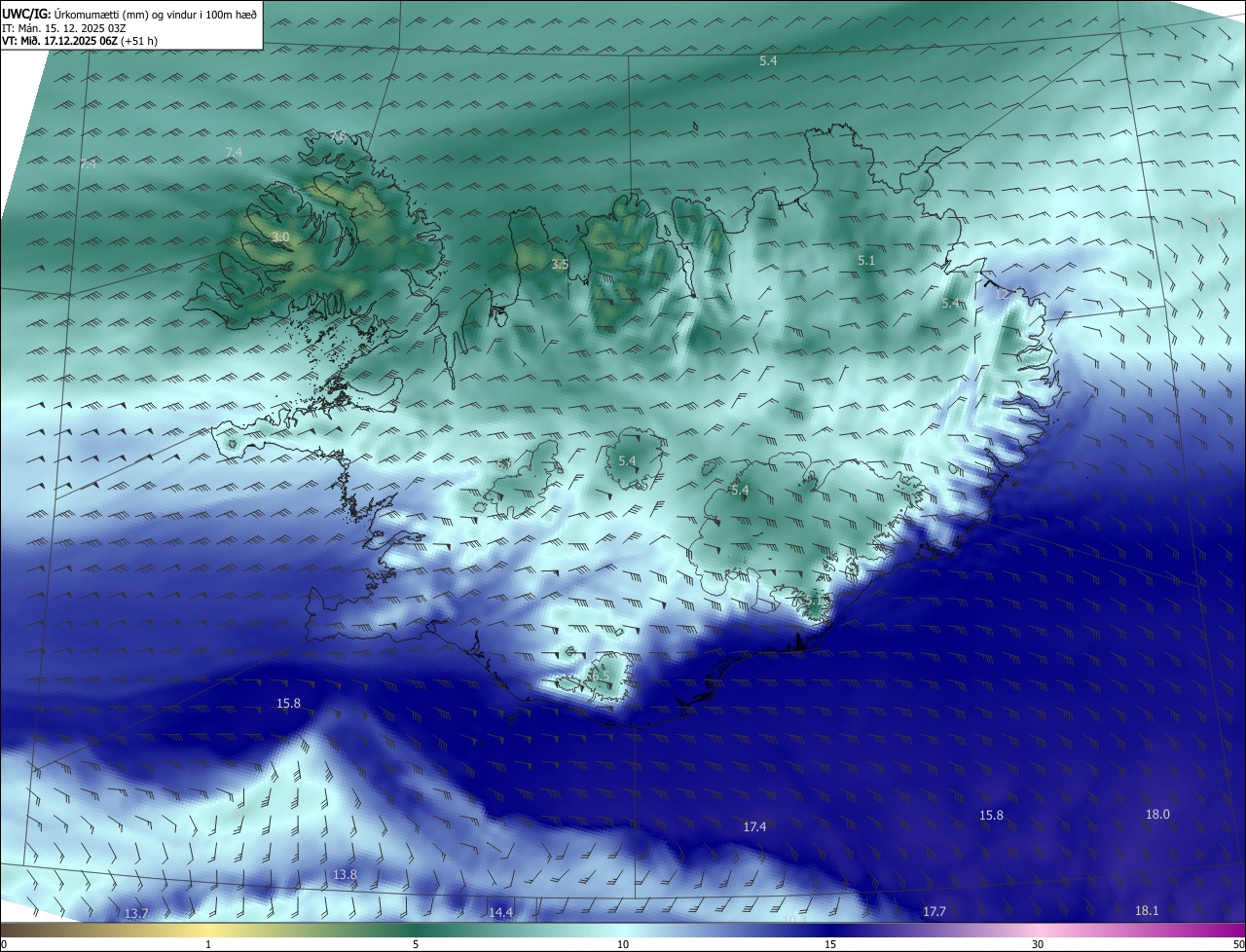Click the 13.8 value label on the map
1246x952 pixels.
tap(345, 875)
